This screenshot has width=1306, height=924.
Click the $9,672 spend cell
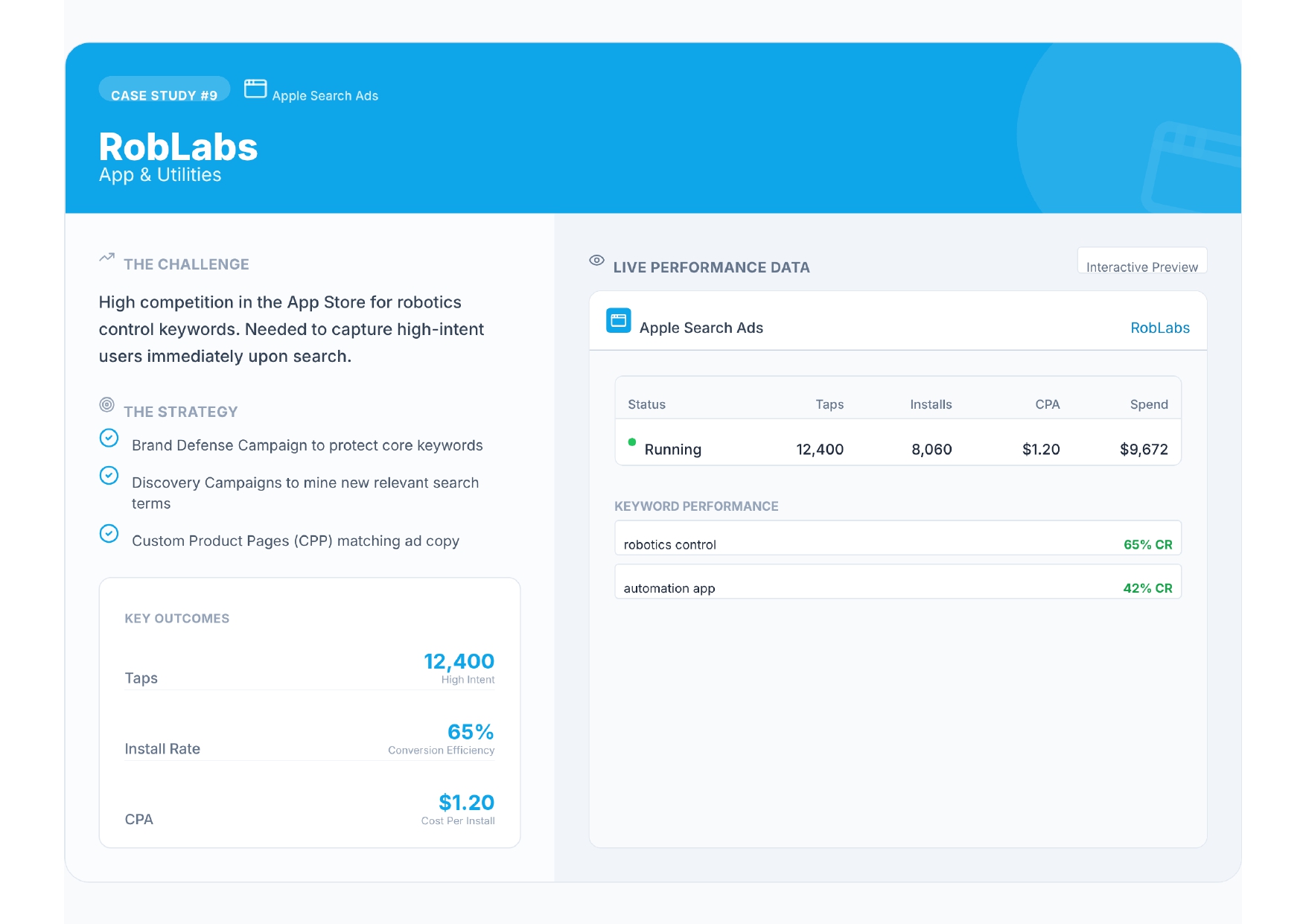click(x=1144, y=449)
